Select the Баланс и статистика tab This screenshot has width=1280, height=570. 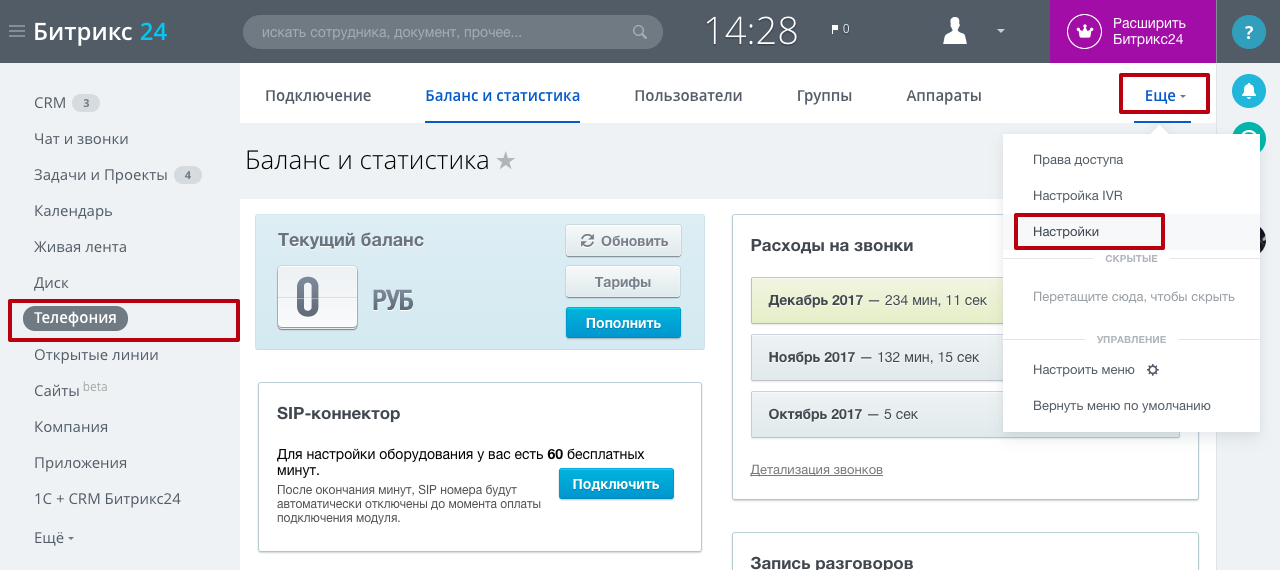click(503, 96)
